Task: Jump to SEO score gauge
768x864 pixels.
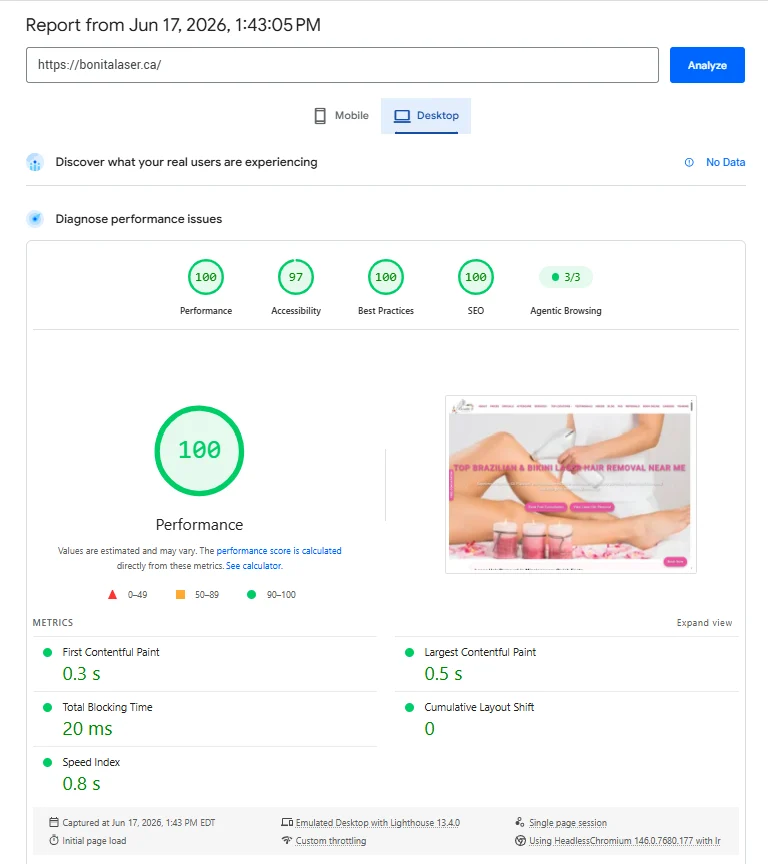Action: click(x=475, y=277)
